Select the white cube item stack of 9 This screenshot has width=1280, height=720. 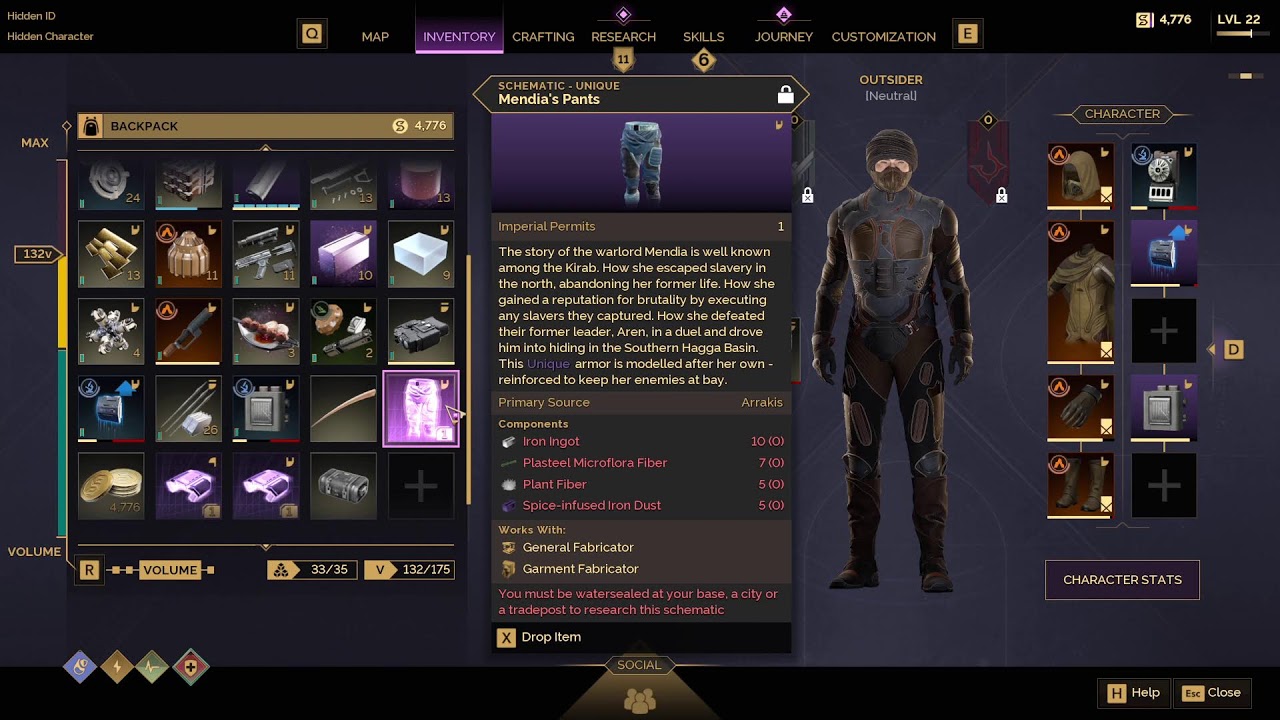[x=421, y=254]
